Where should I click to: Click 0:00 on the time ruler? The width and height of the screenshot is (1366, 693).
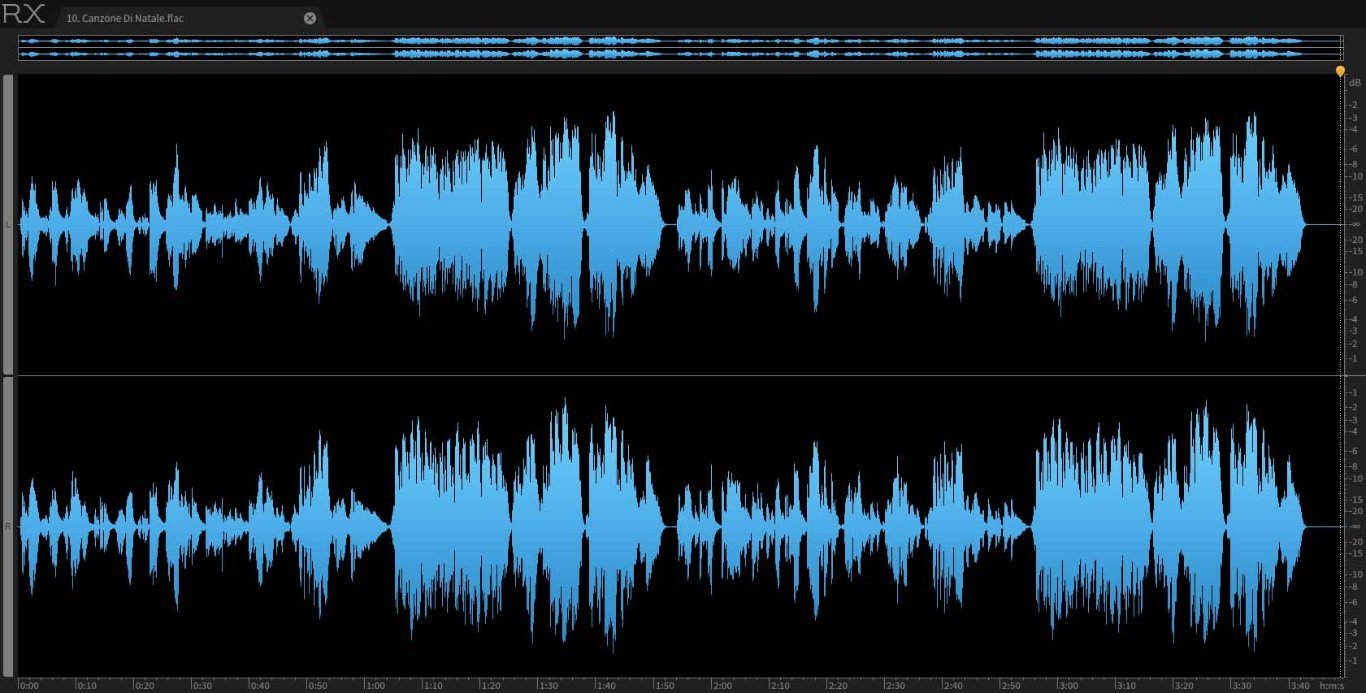29,685
